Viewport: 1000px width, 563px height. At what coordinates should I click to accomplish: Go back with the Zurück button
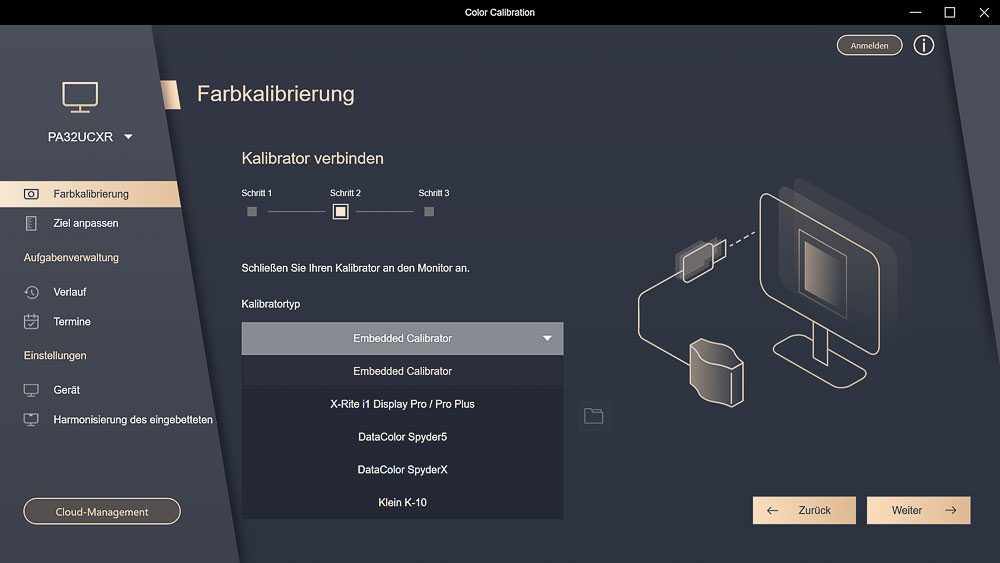(x=804, y=510)
